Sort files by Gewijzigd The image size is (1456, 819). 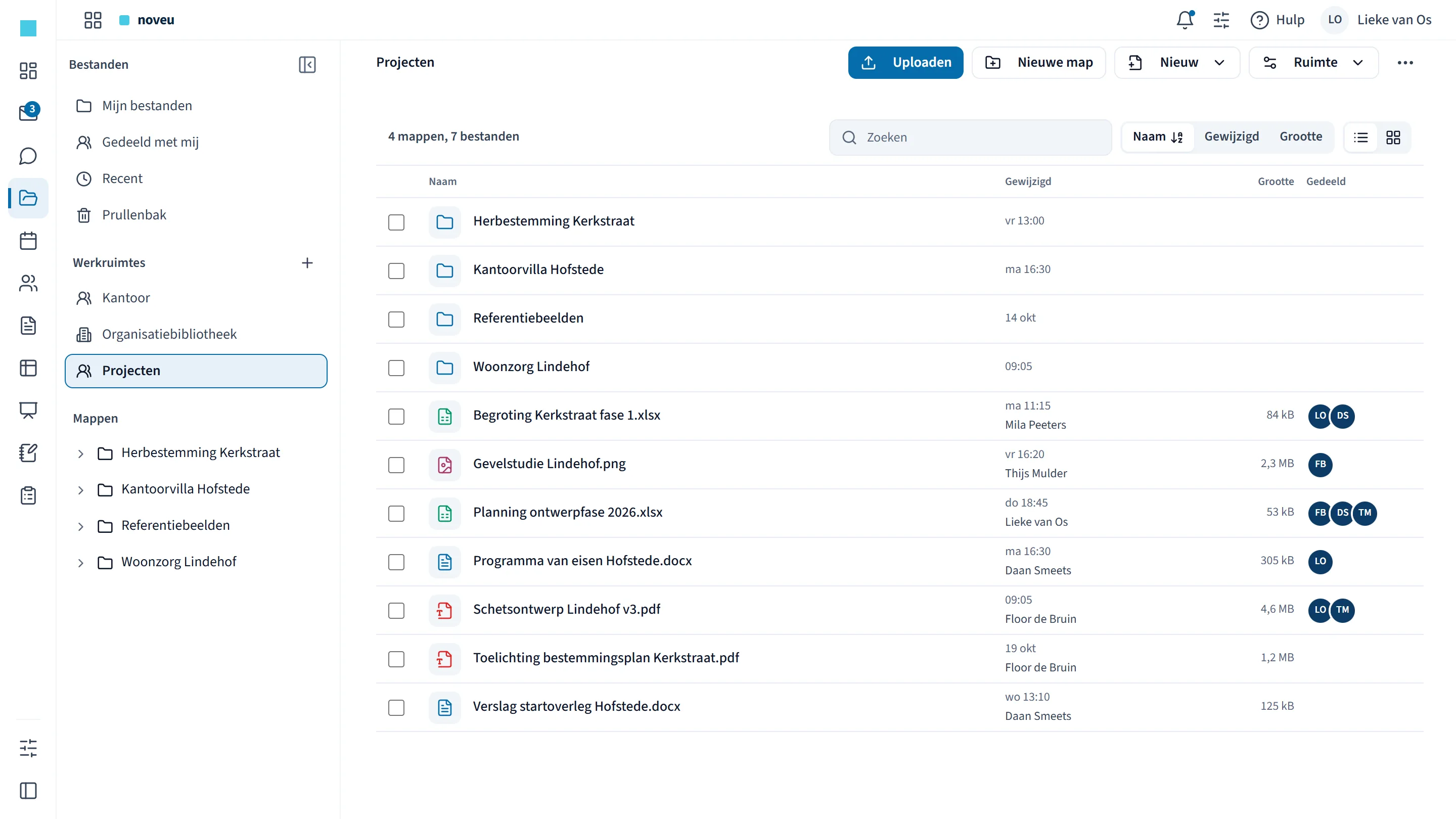click(x=1231, y=137)
